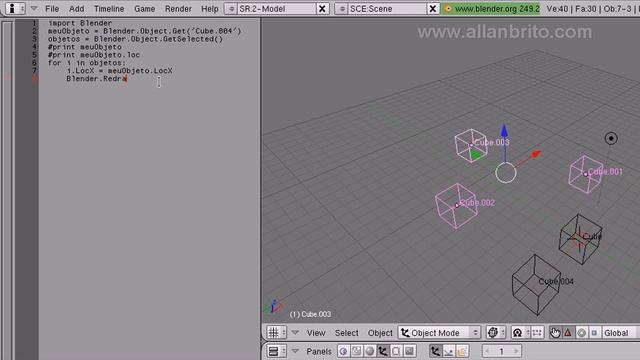This screenshot has height=360, width=640.
Task: Open the 3D view window type selector
Action: pos(277,333)
